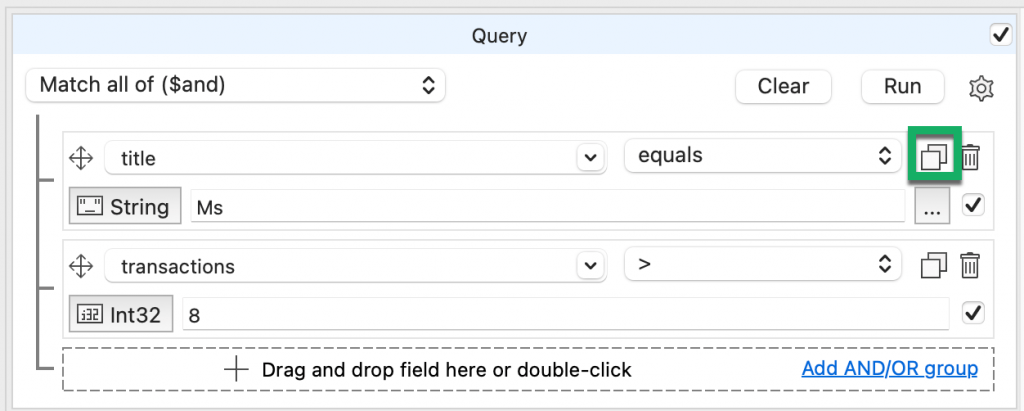Open the equals operator dropdown
Viewport: 1024px width, 411px height.
click(x=761, y=156)
